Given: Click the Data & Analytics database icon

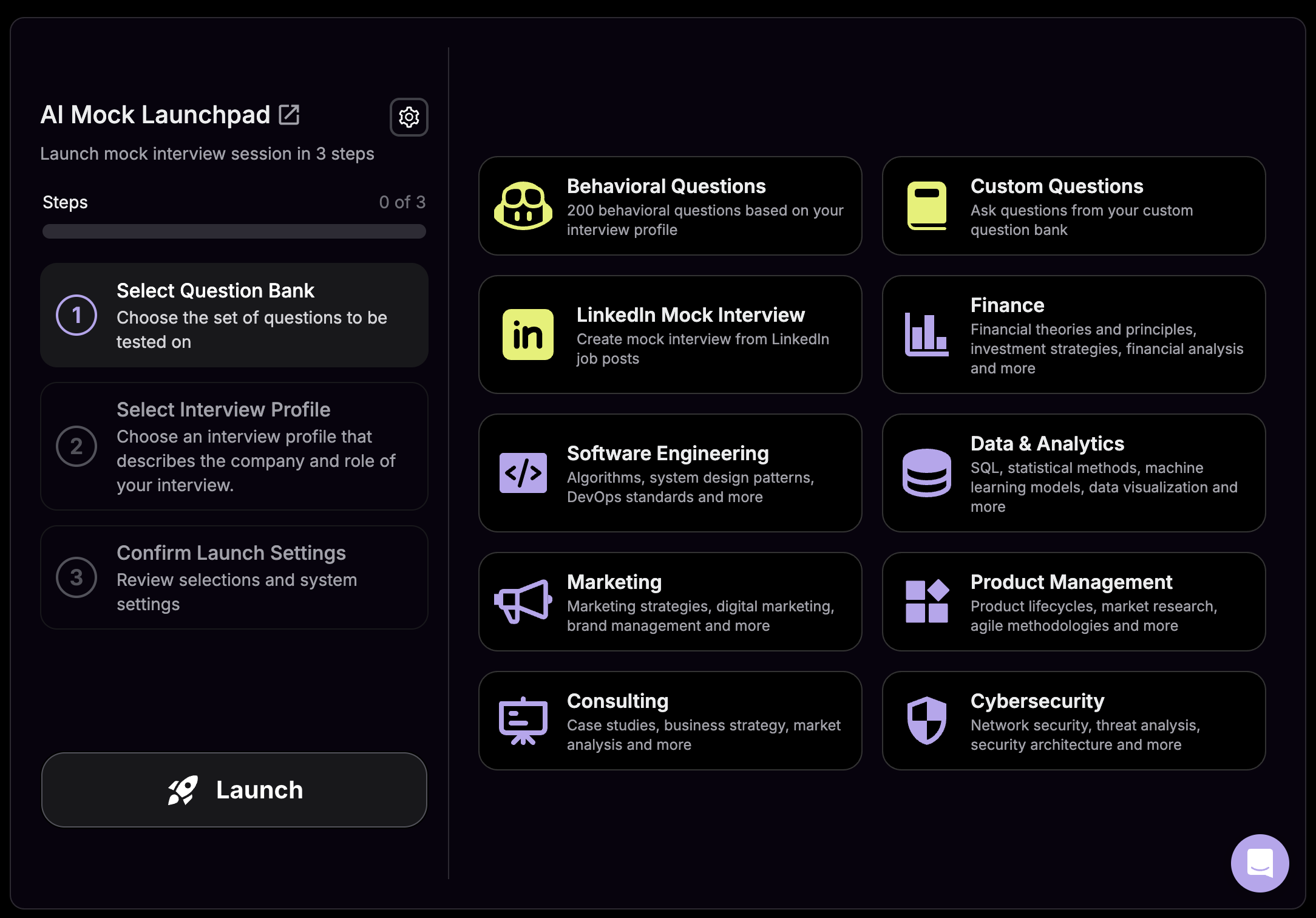Looking at the screenshot, I should click(x=926, y=472).
